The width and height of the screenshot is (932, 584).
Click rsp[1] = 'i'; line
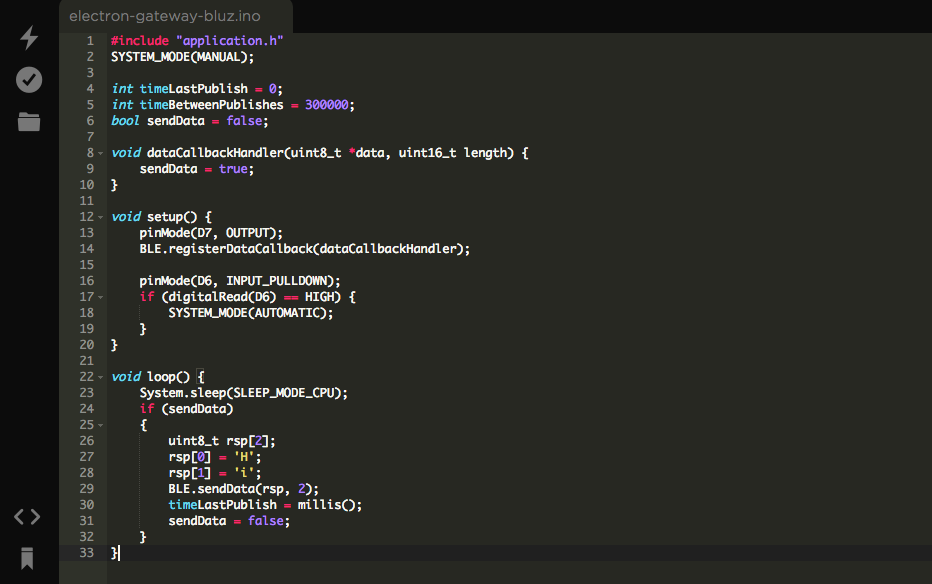215,473
